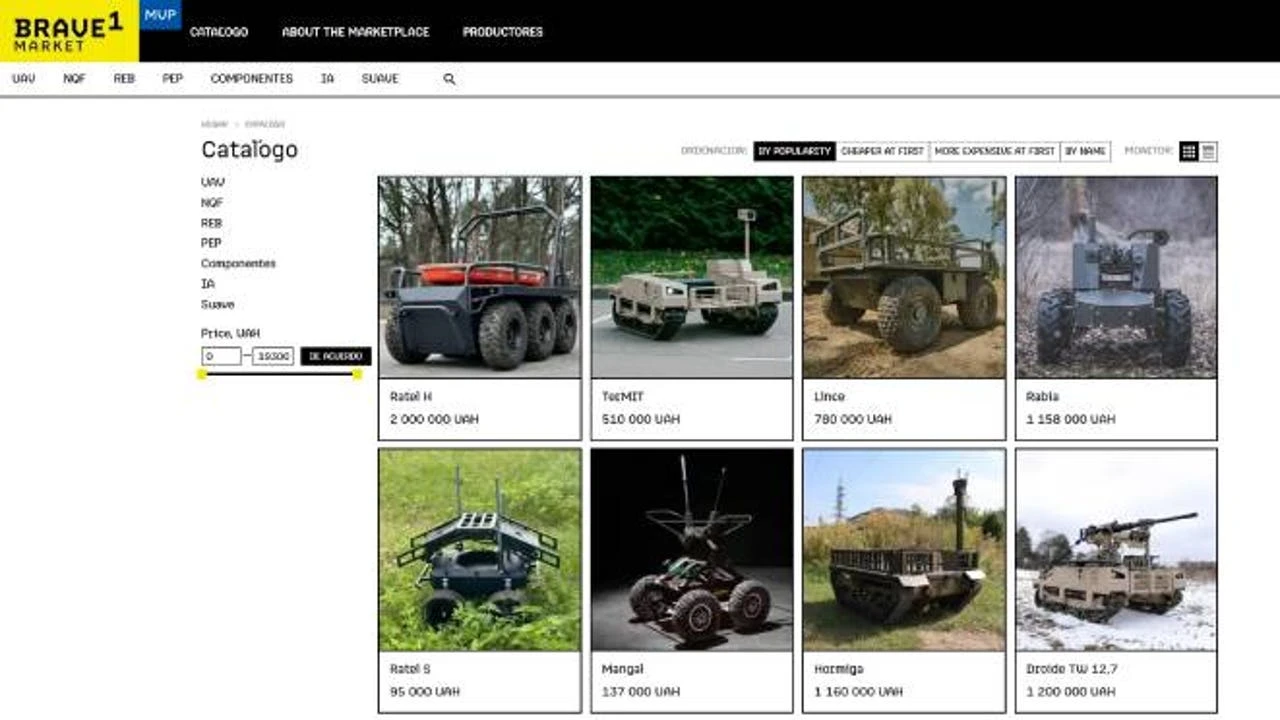Click the 1 200 000 UAH price
The height and width of the screenshot is (720, 1280).
tap(1070, 692)
